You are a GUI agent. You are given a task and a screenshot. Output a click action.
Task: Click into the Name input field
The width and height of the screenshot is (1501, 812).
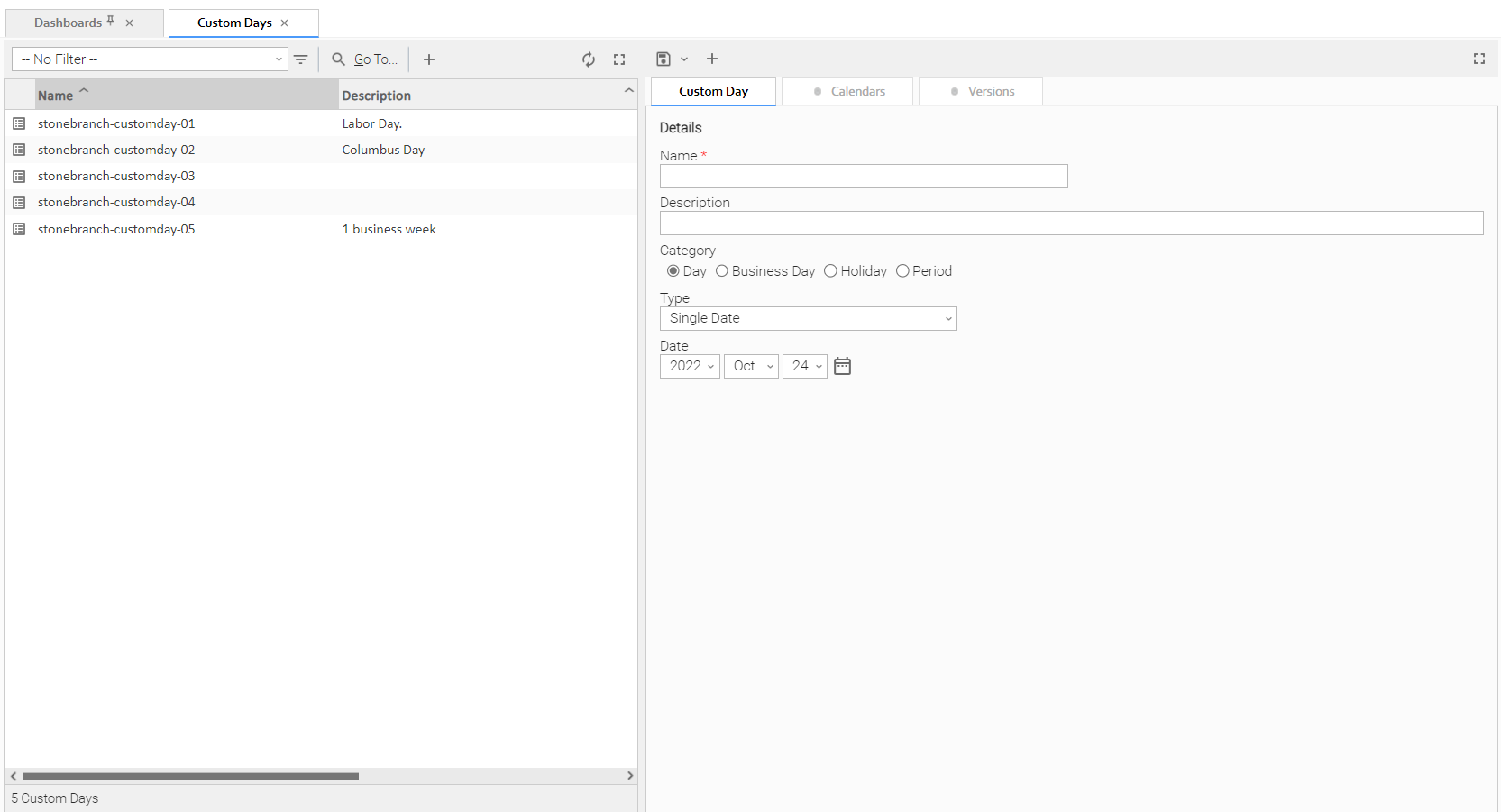(863, 177)
